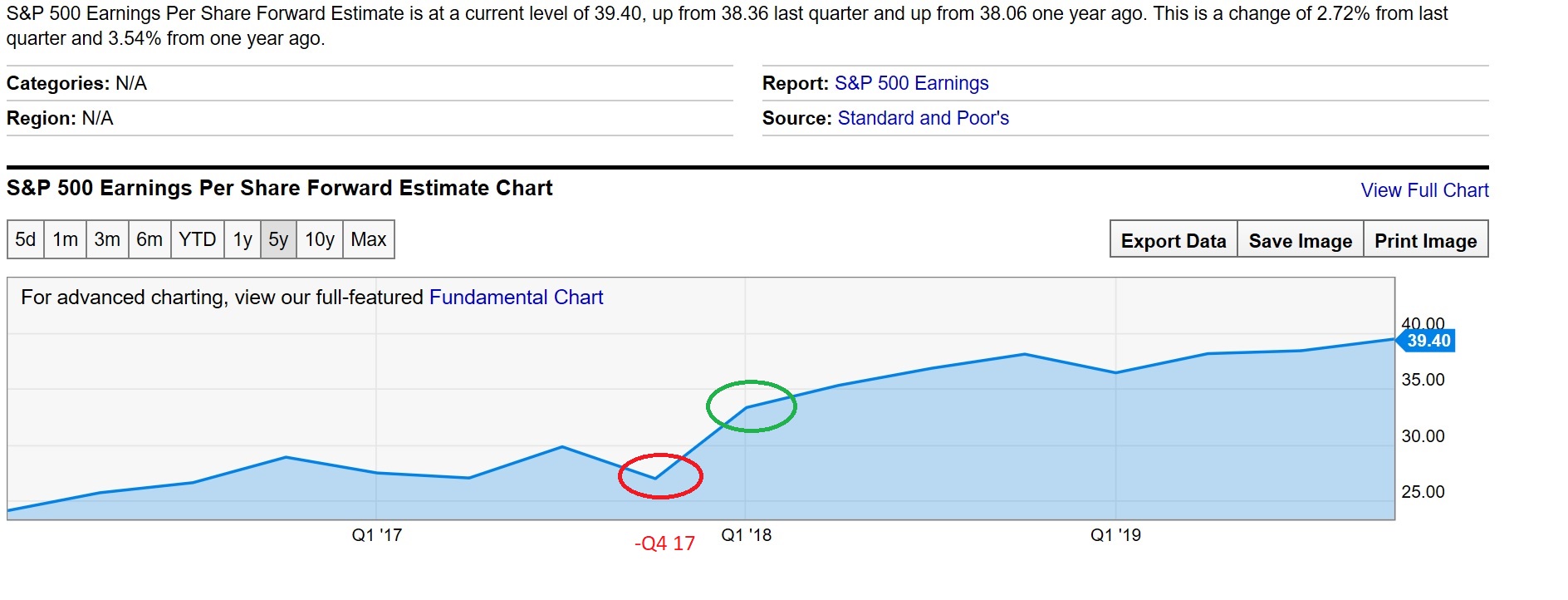Select the 5d time range

tap(26, 240)
